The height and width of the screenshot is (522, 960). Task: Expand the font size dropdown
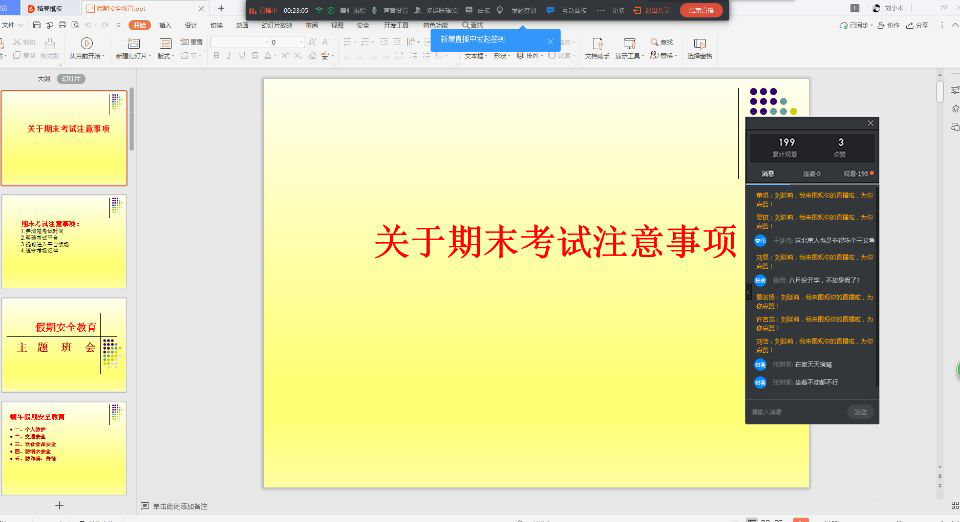(x=302, y=42)
